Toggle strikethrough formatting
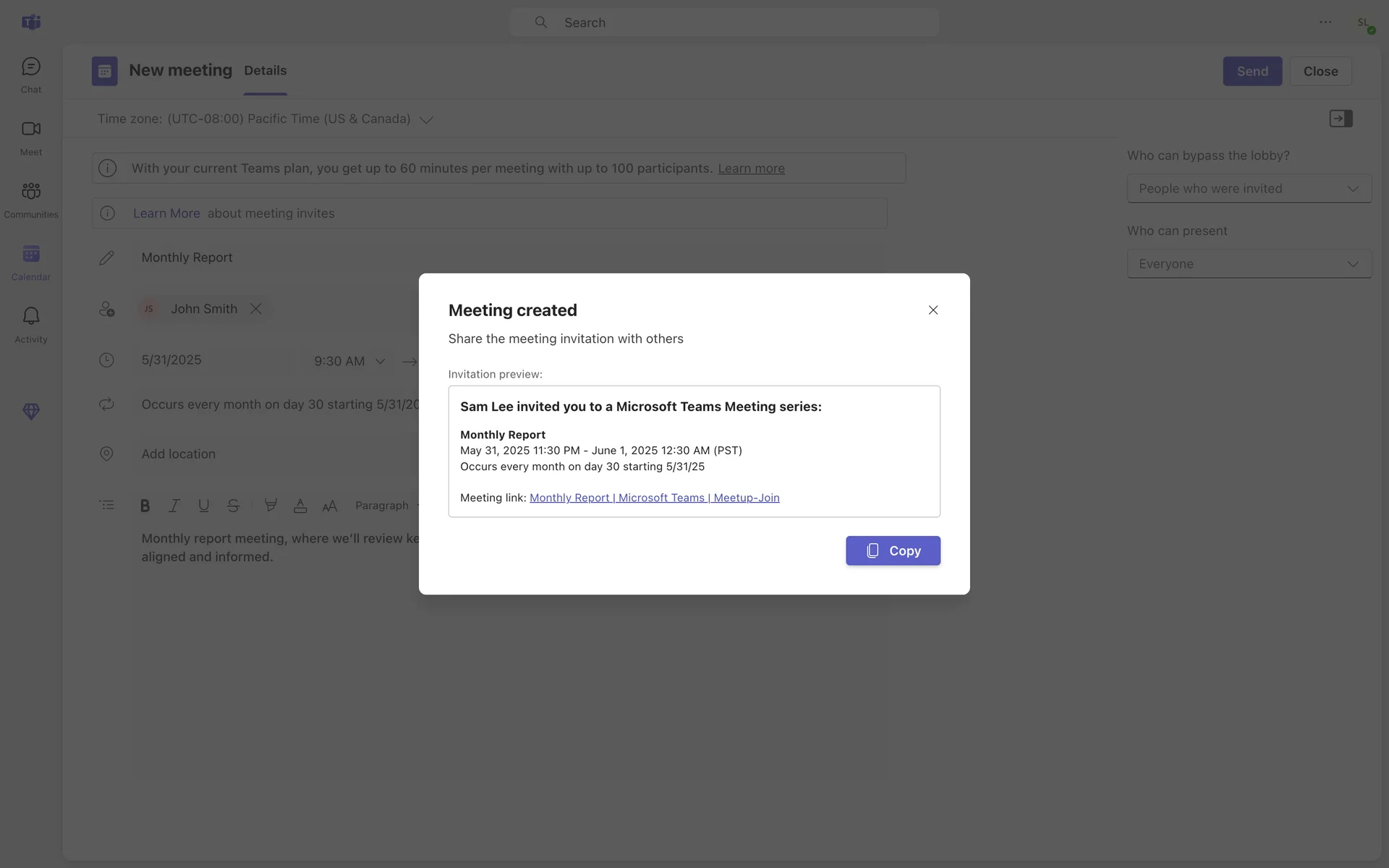 [233, 506]
